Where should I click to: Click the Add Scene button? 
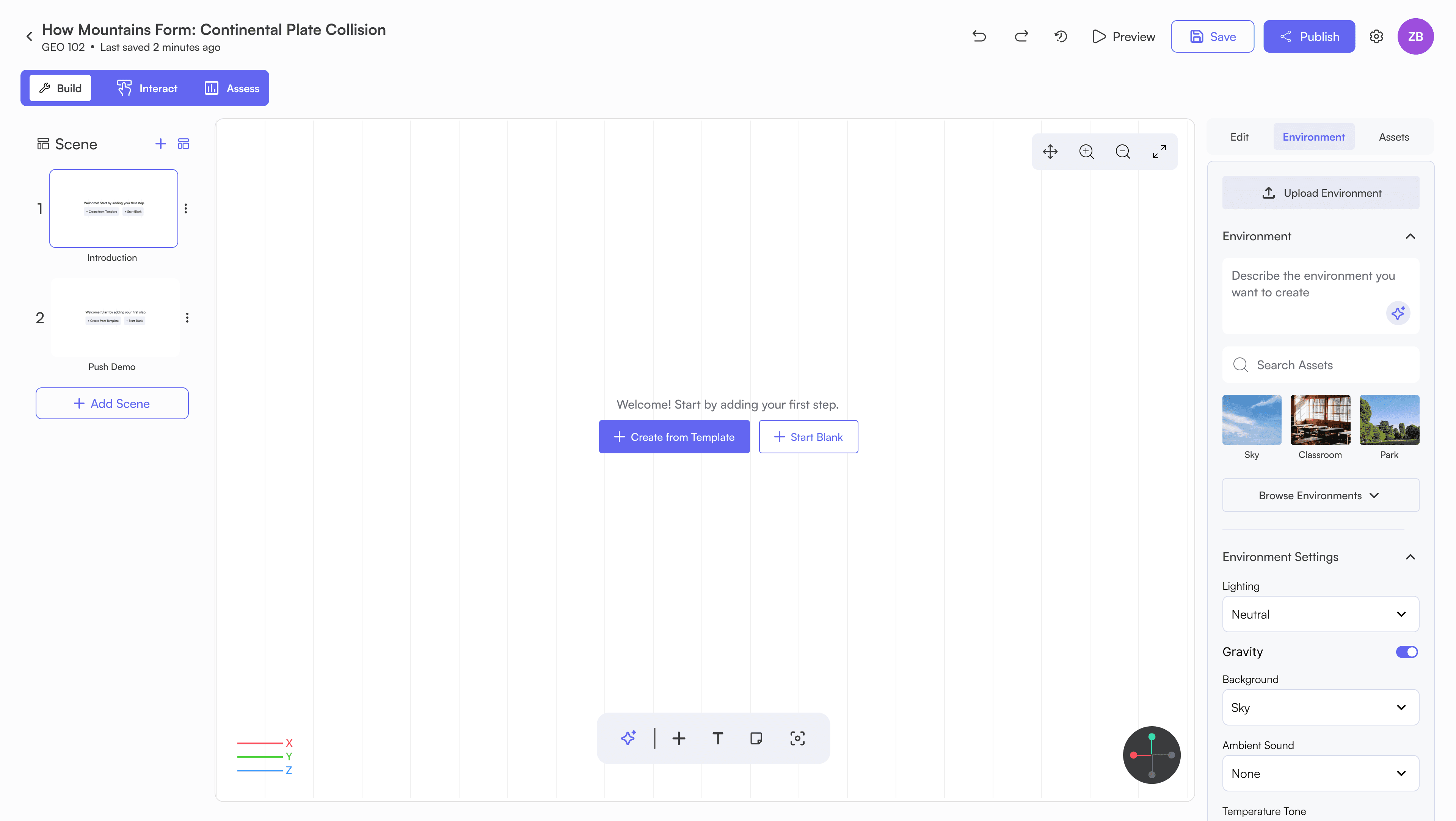pos(112,403)
